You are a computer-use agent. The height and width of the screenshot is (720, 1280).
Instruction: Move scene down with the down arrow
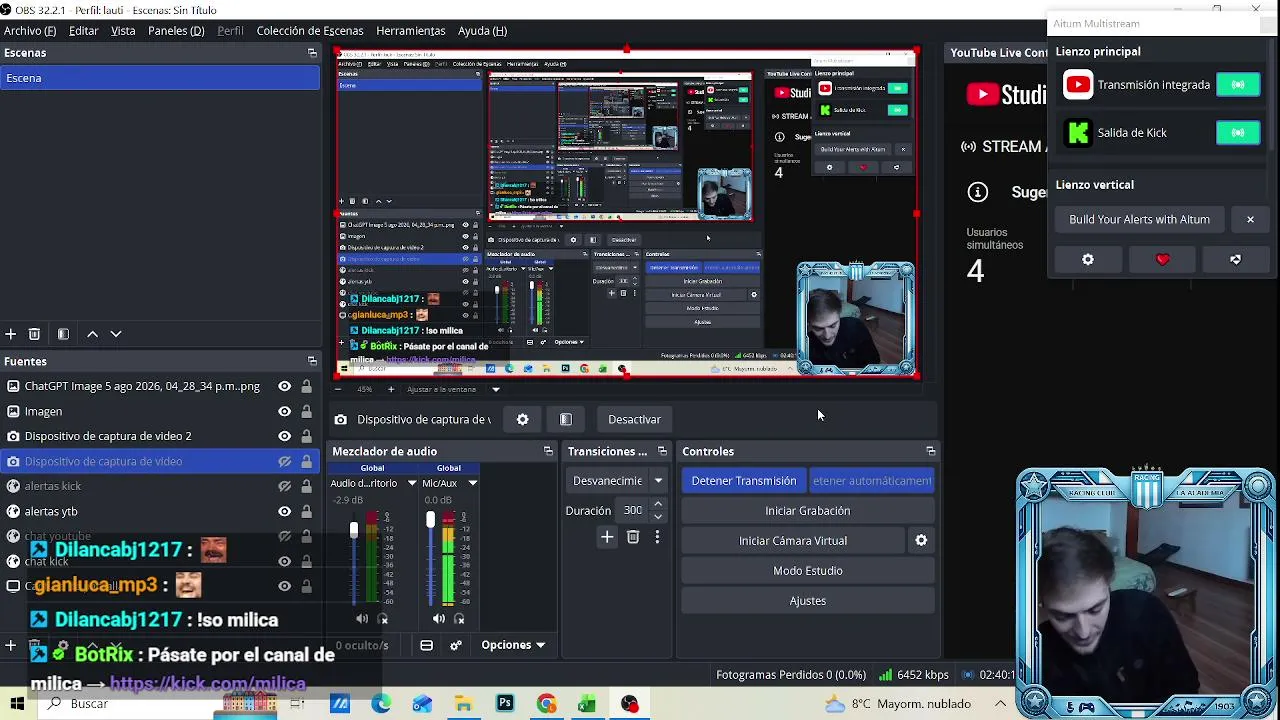[116, 334]
